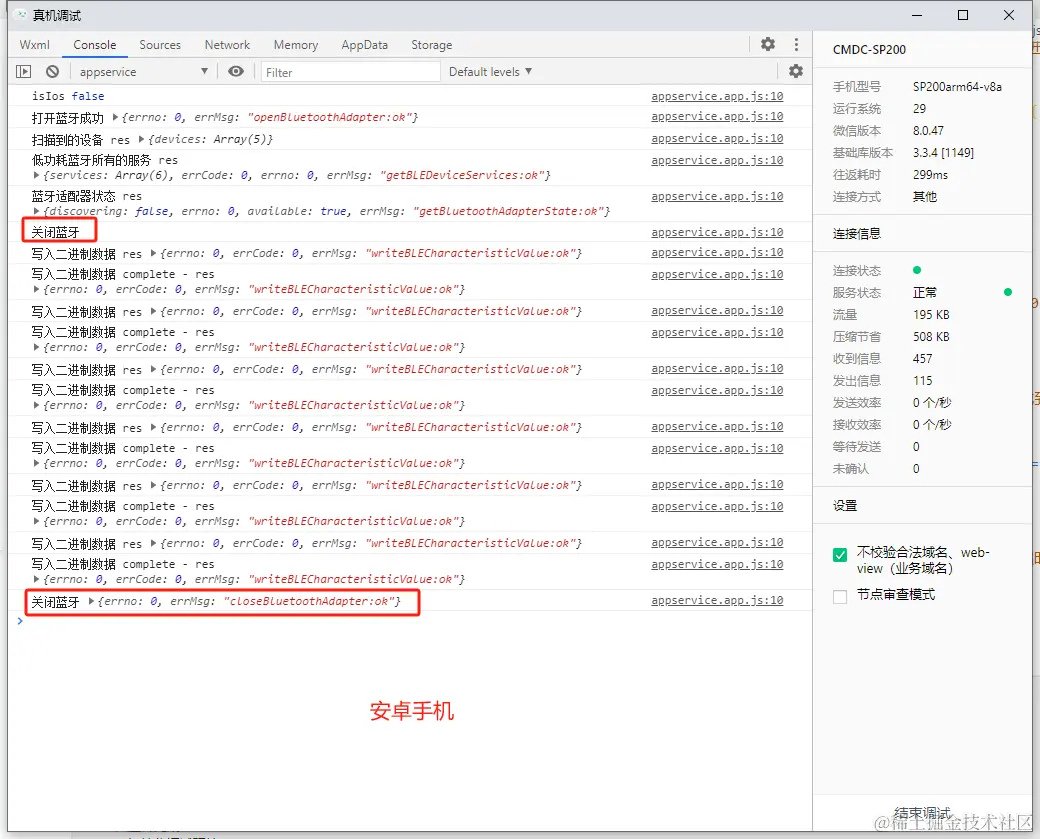Viewport: 1040px width, 839px height.
Task: Select traffic value 195 KB
Action: coord(931,314)
